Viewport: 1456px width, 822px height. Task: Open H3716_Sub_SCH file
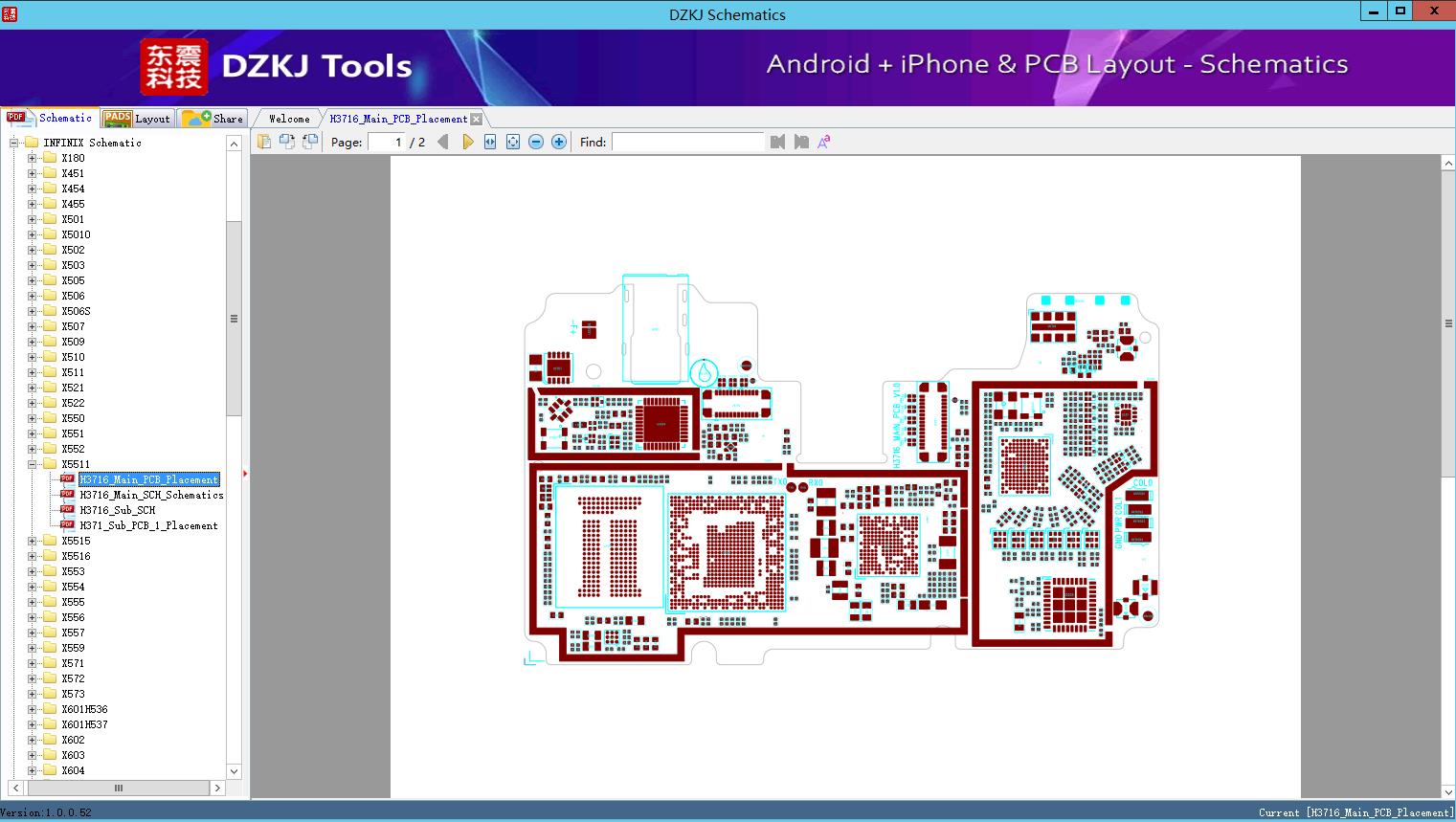pyautogui.click(x=117, y=510)
